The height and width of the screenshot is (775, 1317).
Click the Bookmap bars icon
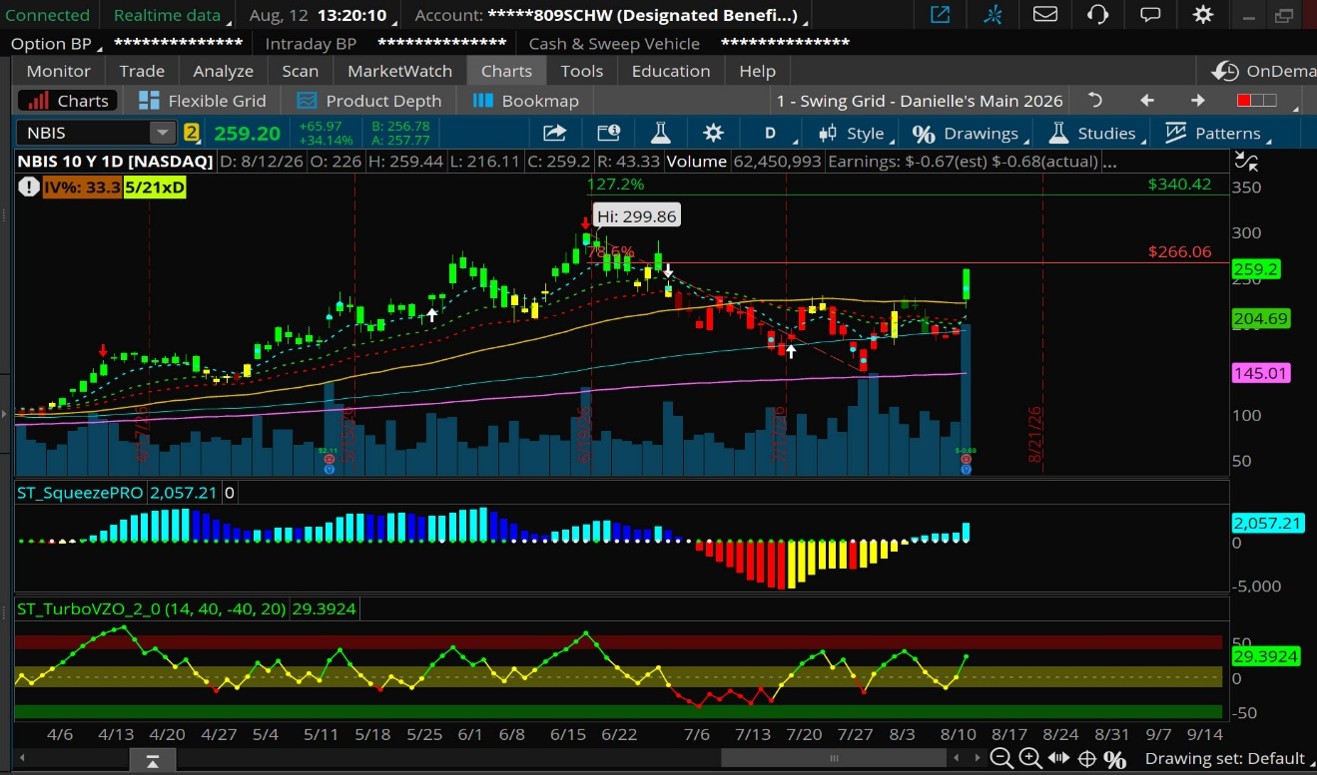[483, 100]
